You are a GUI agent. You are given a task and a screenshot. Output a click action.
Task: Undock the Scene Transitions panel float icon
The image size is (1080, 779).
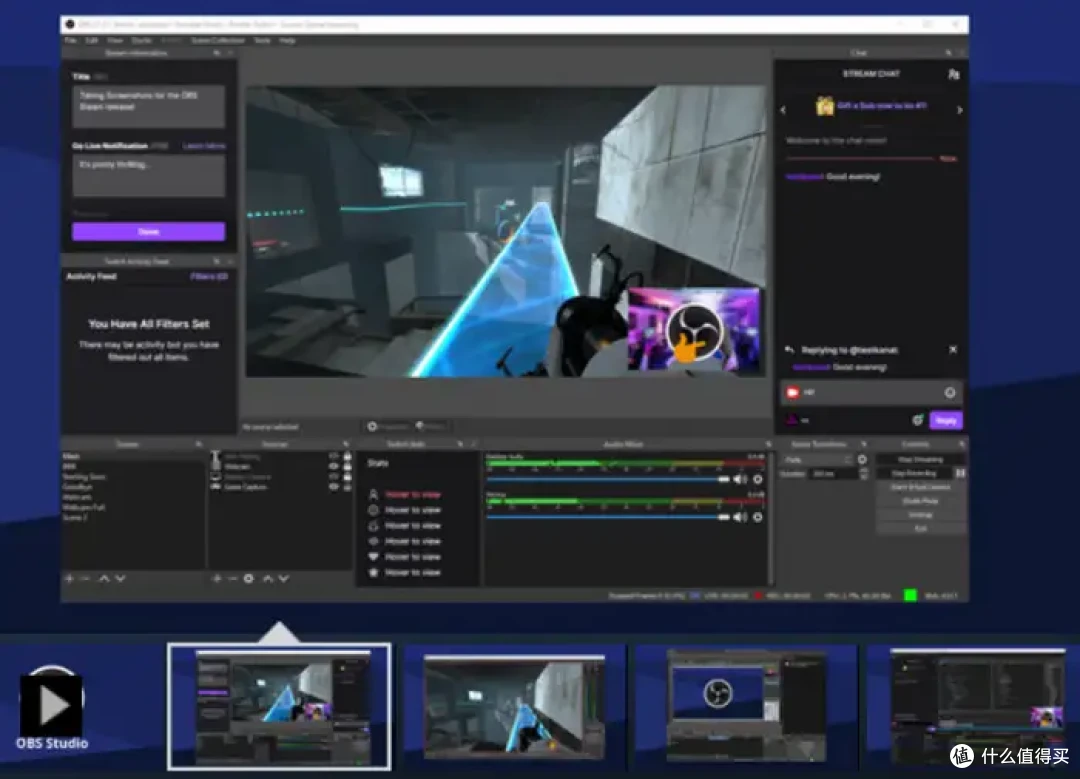tap(864, 444)
